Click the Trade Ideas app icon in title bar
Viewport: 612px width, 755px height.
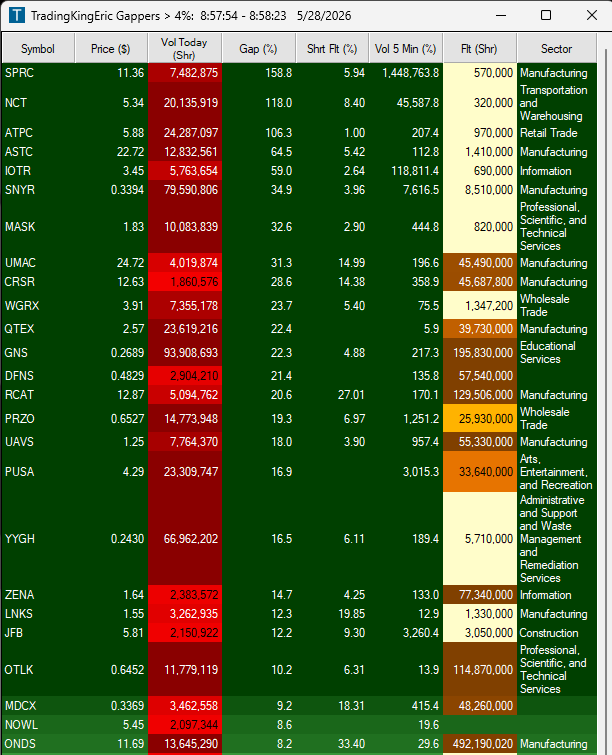tap(17, 15)
